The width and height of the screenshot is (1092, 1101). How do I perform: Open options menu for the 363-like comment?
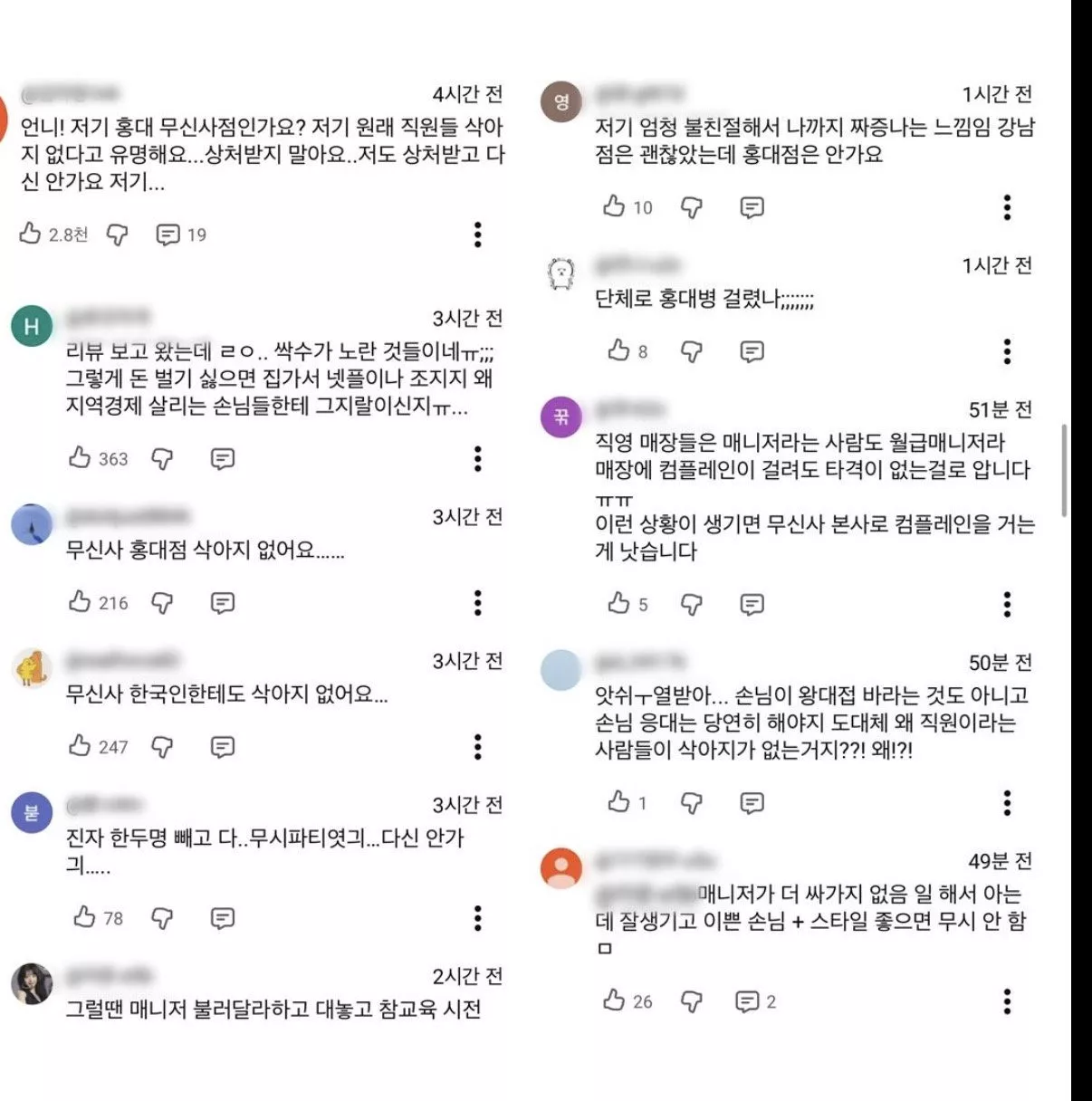(x=478, y=459)
